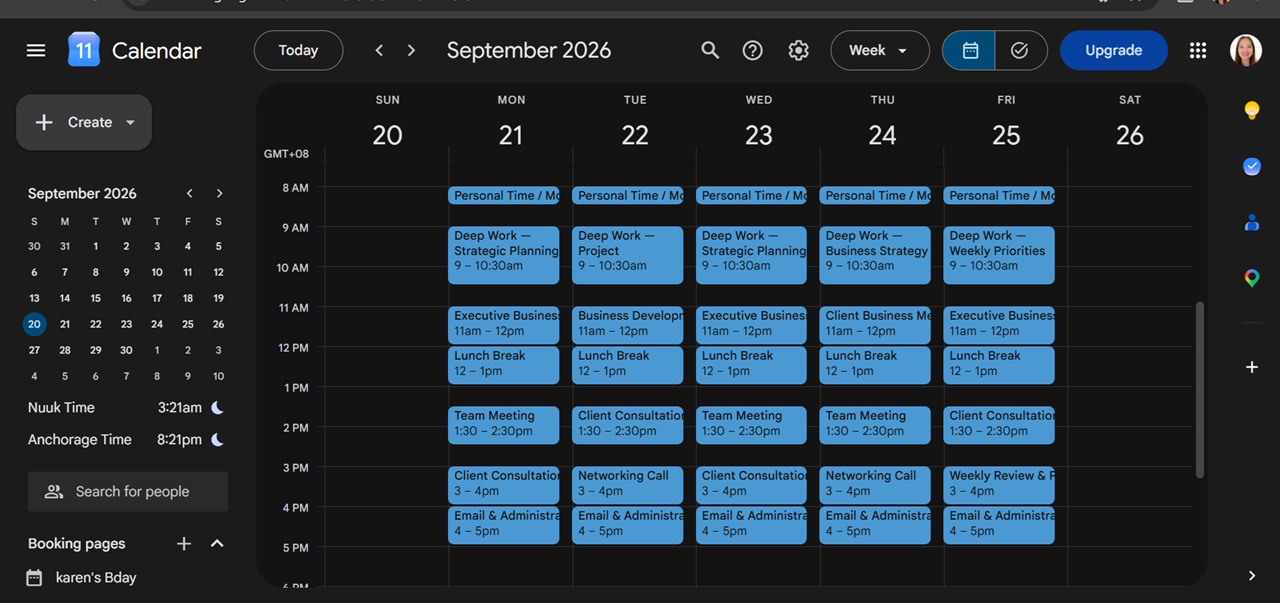This screenshot has height=603, width=1288.
Task: Go to next week with the arrow
Action: coord(411,50)
